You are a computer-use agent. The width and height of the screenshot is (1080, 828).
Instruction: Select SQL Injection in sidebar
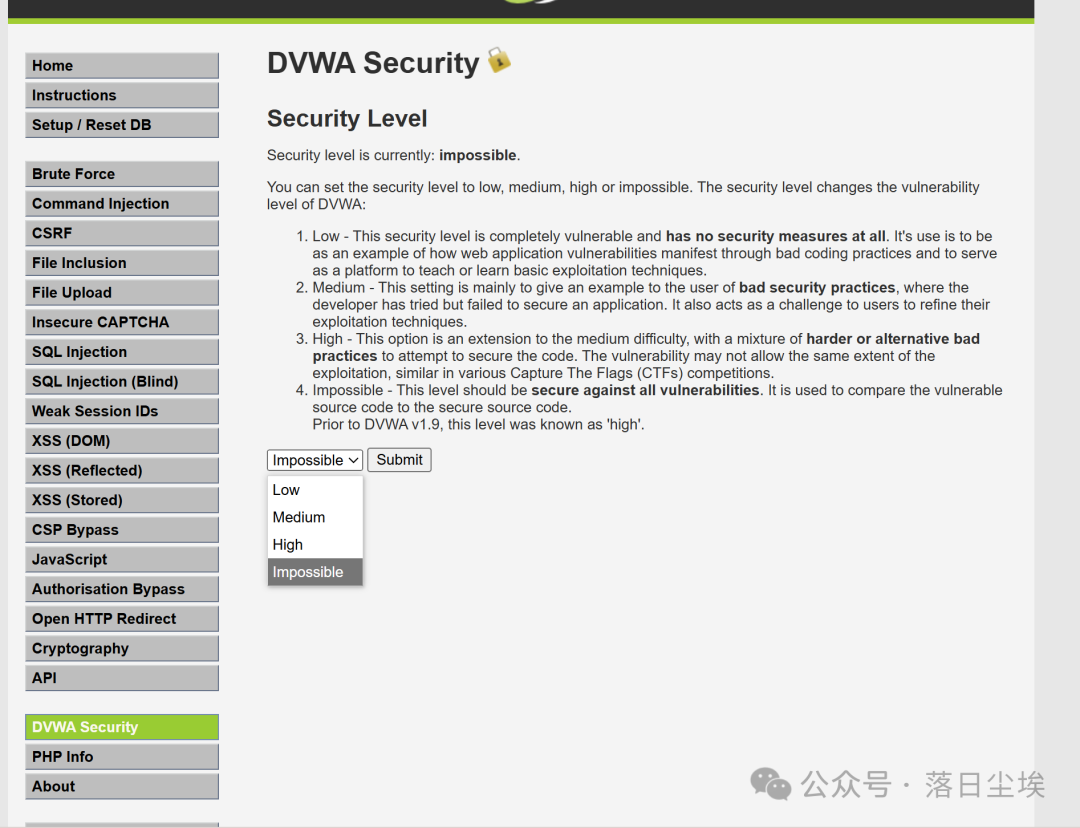122,351
